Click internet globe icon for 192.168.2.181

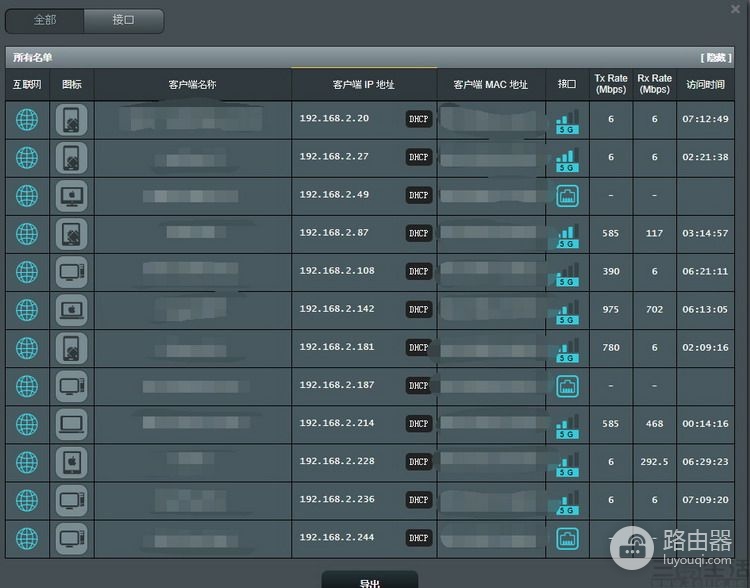[27, 348]
